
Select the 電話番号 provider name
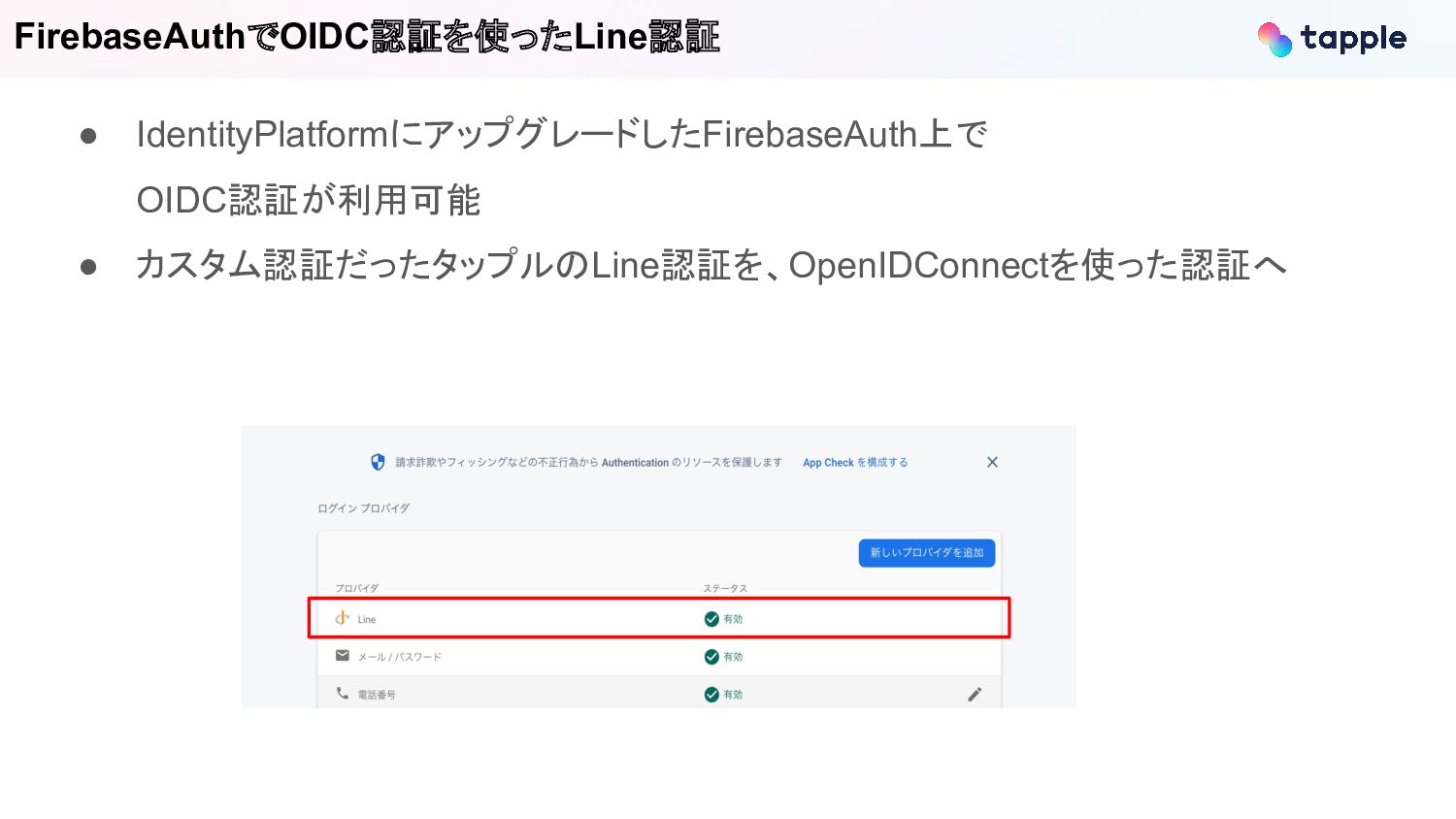pos(377,695)
